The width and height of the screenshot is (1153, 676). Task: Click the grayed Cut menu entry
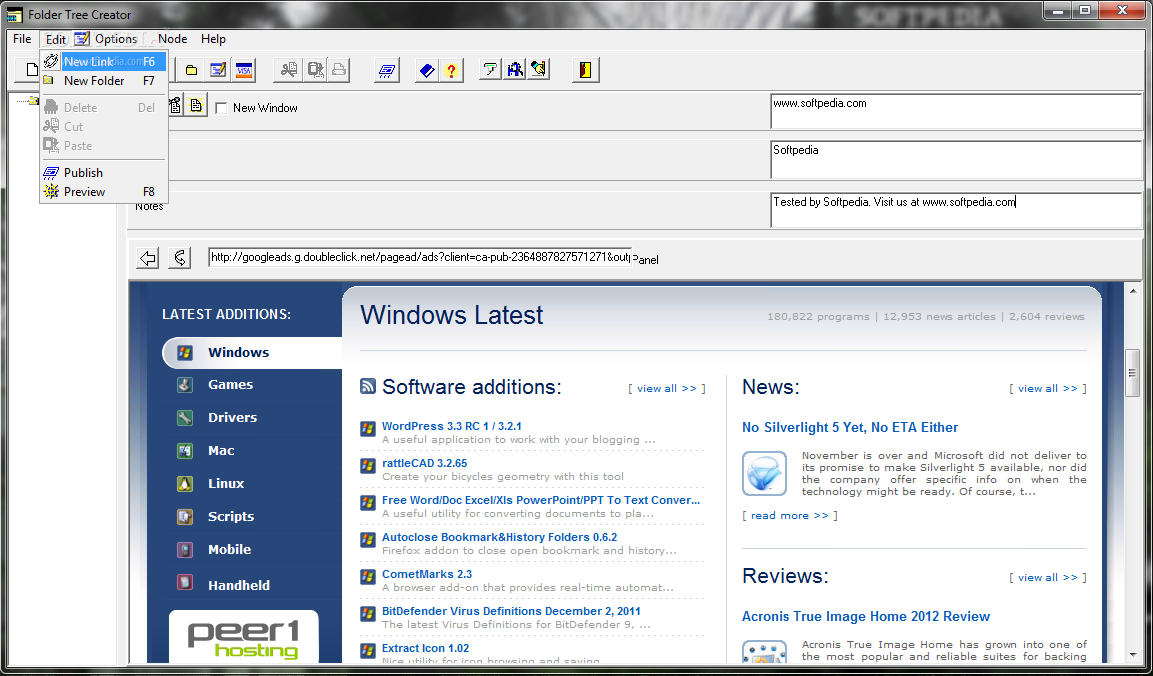(104, 127)
